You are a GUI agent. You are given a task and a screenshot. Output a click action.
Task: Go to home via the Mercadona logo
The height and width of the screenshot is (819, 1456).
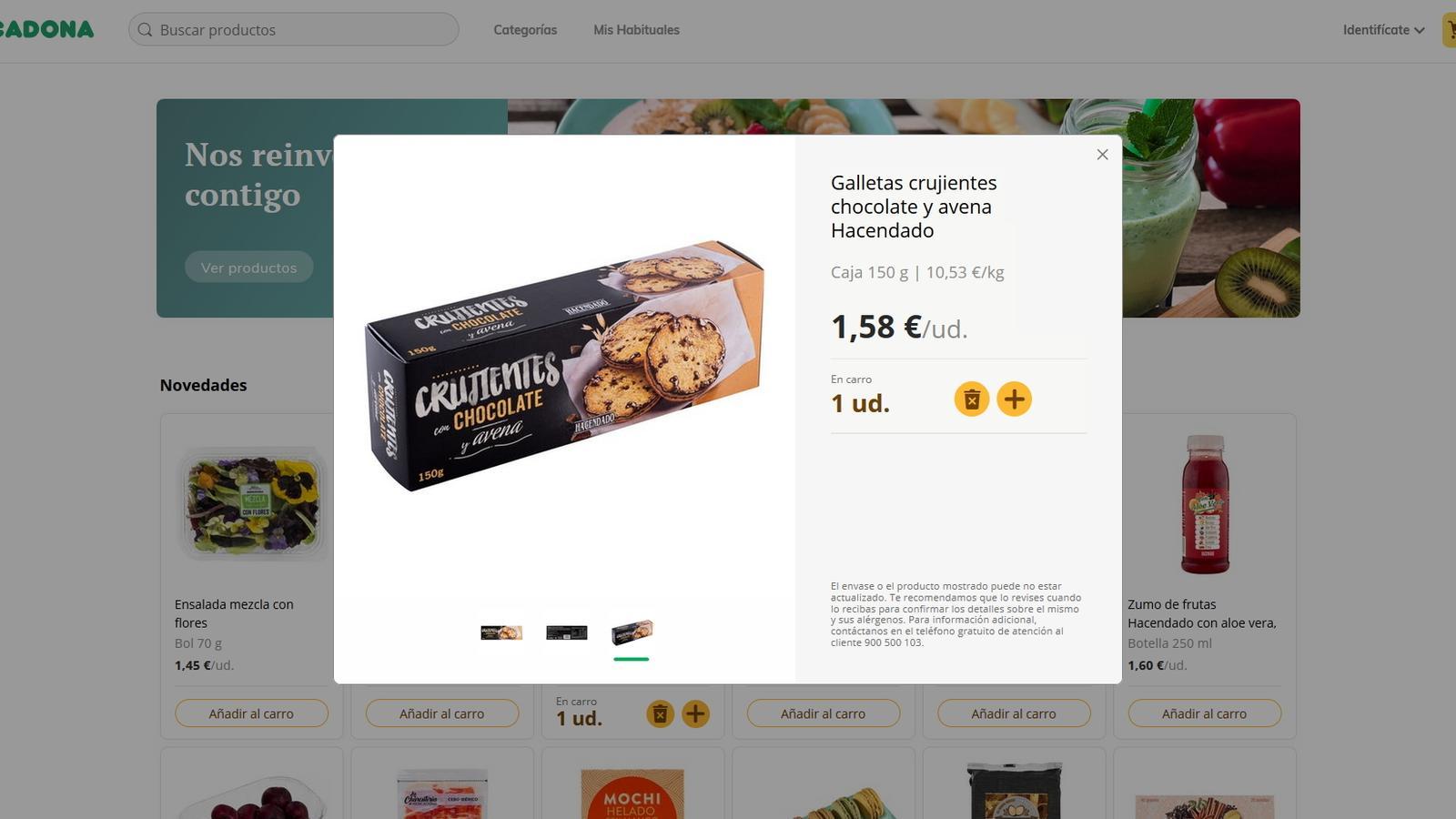point(46,29)
